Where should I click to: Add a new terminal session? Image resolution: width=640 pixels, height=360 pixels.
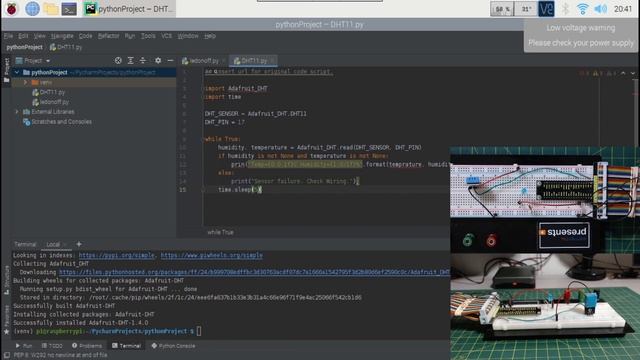pos(79,244)
